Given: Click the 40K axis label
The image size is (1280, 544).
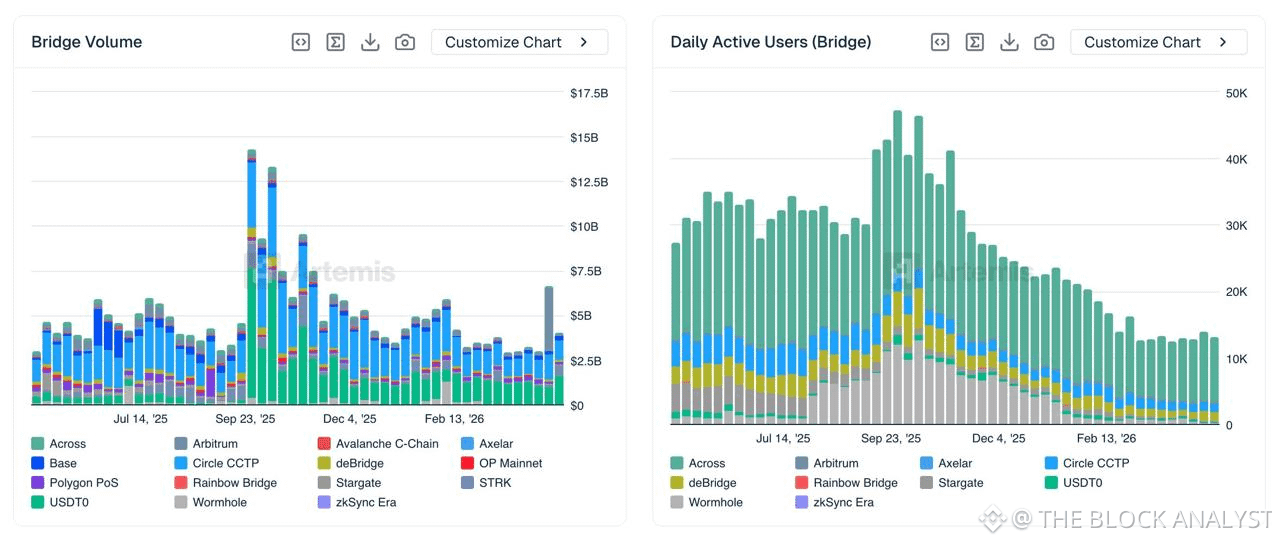Looking at the screenshot, I should [x=1236, y=159].
